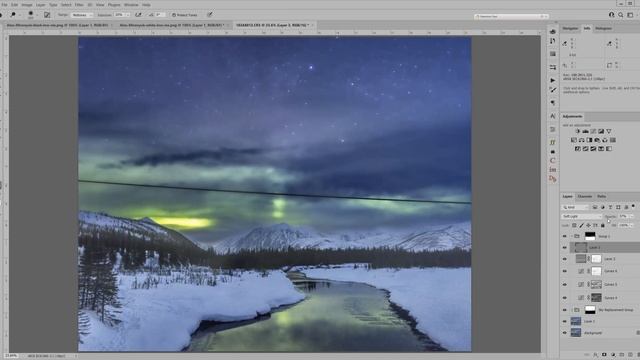This screenshot has width=640, height=360.
Task: Hide the selected Layer 3
Action: pos(564,247)
